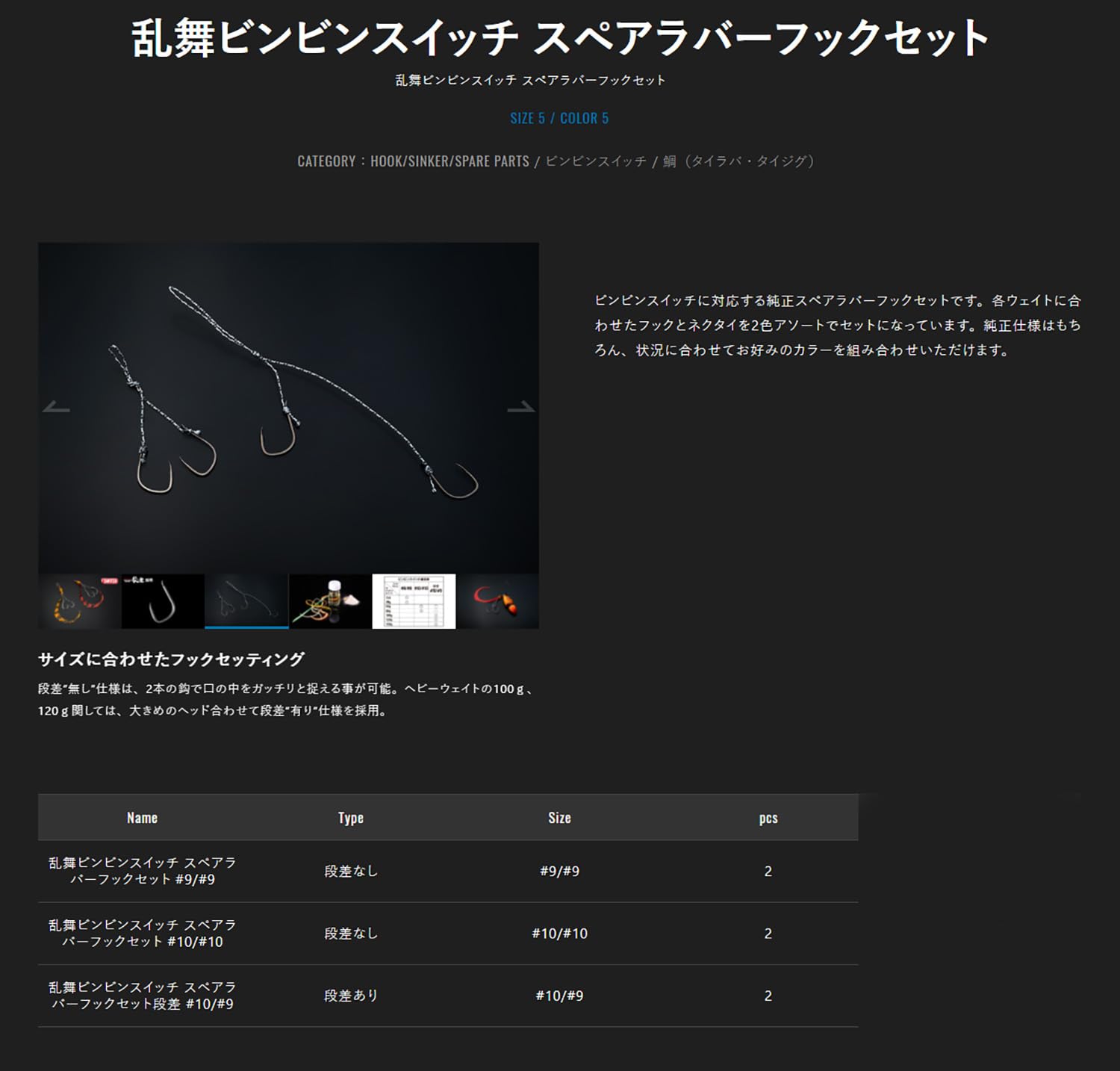Click 段差なし in the #10/#10 row

point(351,934)
